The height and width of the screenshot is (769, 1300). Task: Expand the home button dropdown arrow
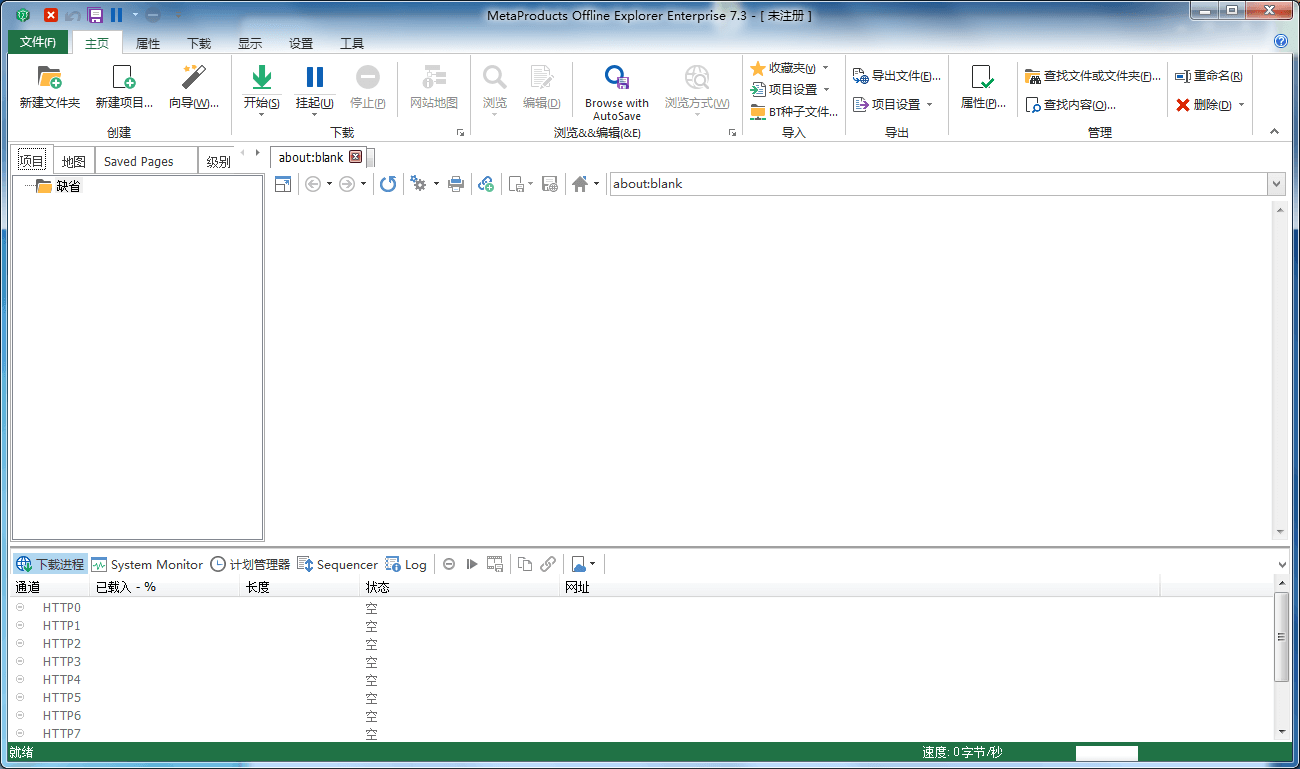(x=597, y=184)
